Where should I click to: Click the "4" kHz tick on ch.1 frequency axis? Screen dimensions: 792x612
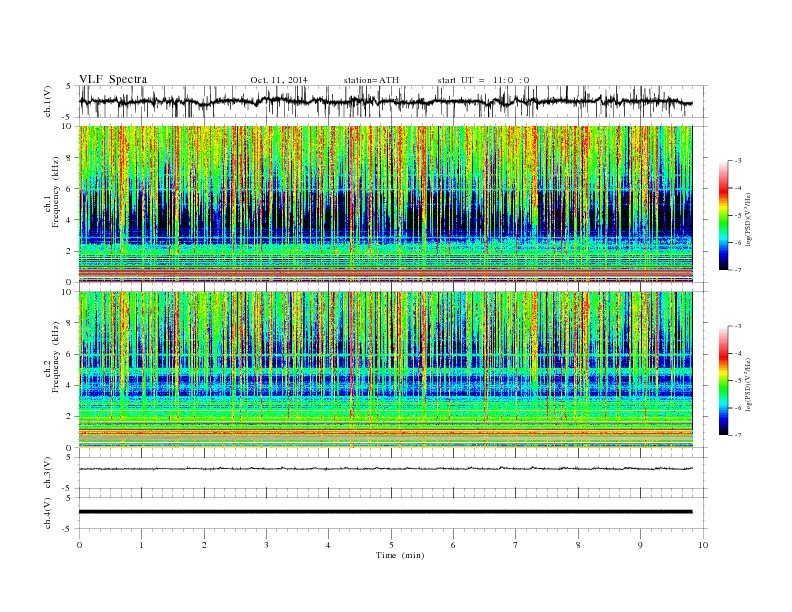click(x=69, y=220)
